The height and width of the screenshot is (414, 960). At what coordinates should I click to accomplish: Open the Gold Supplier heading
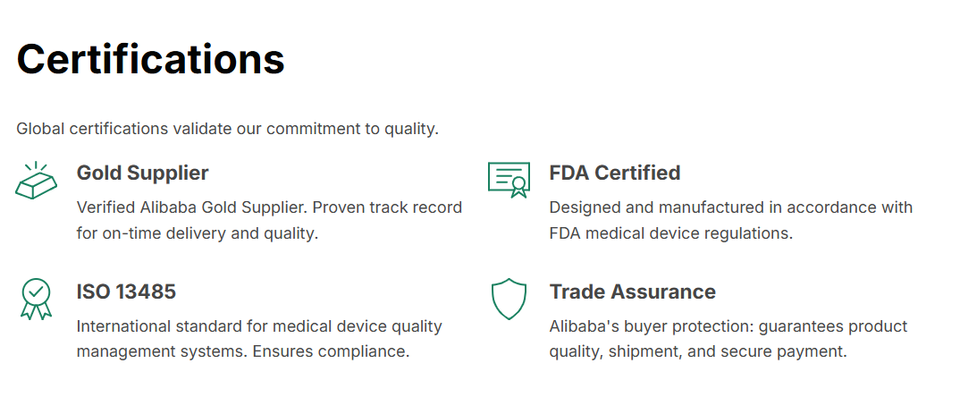point(142,173)
